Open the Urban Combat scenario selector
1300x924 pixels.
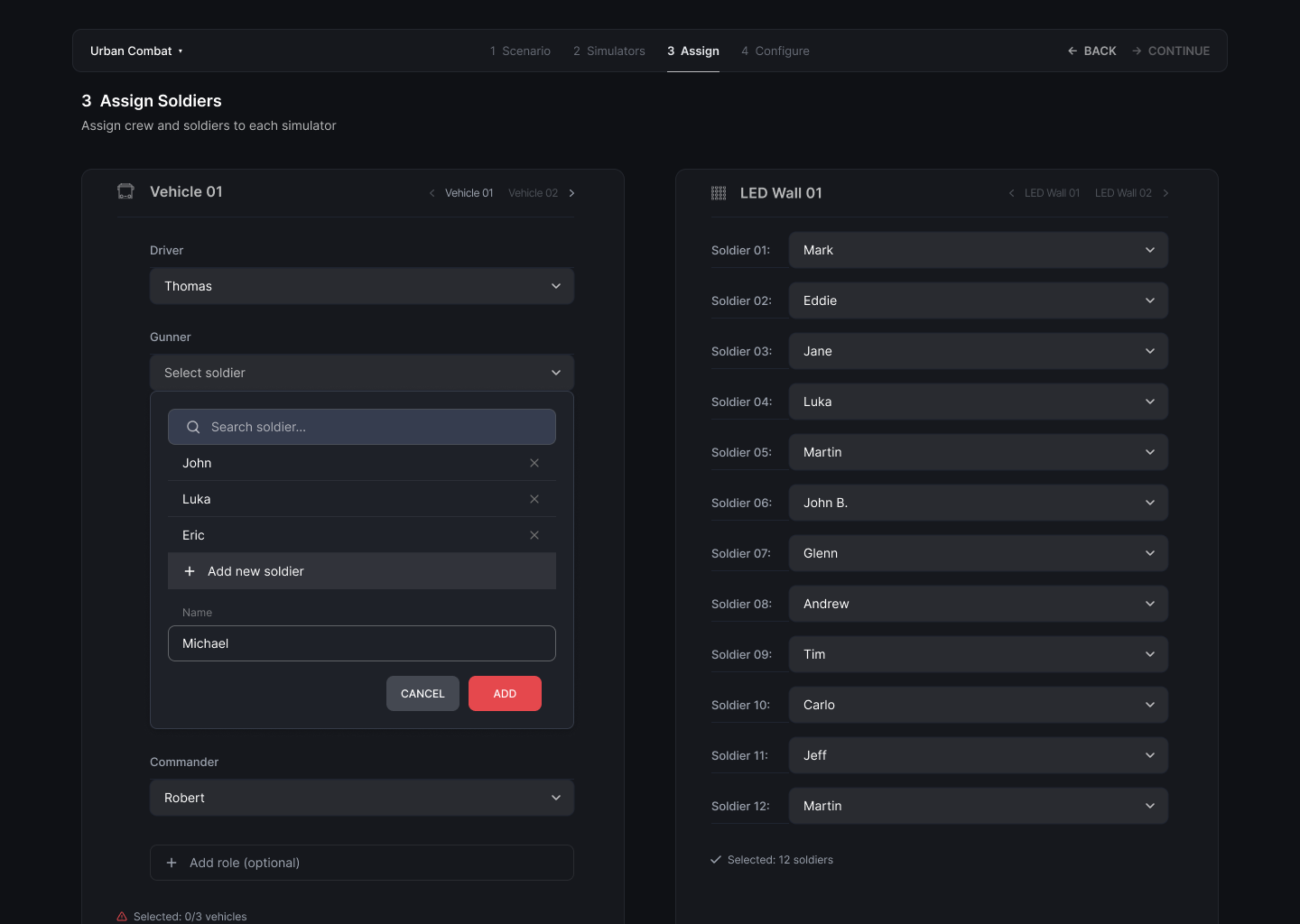tap(136, 51)
